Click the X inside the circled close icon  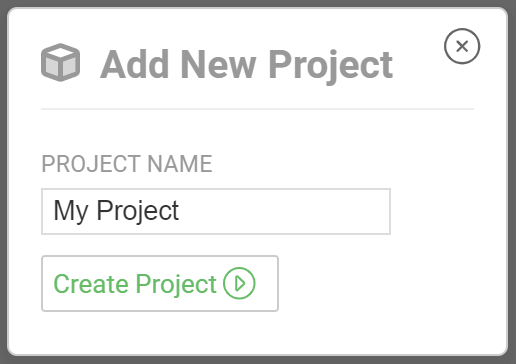[462, 46]
